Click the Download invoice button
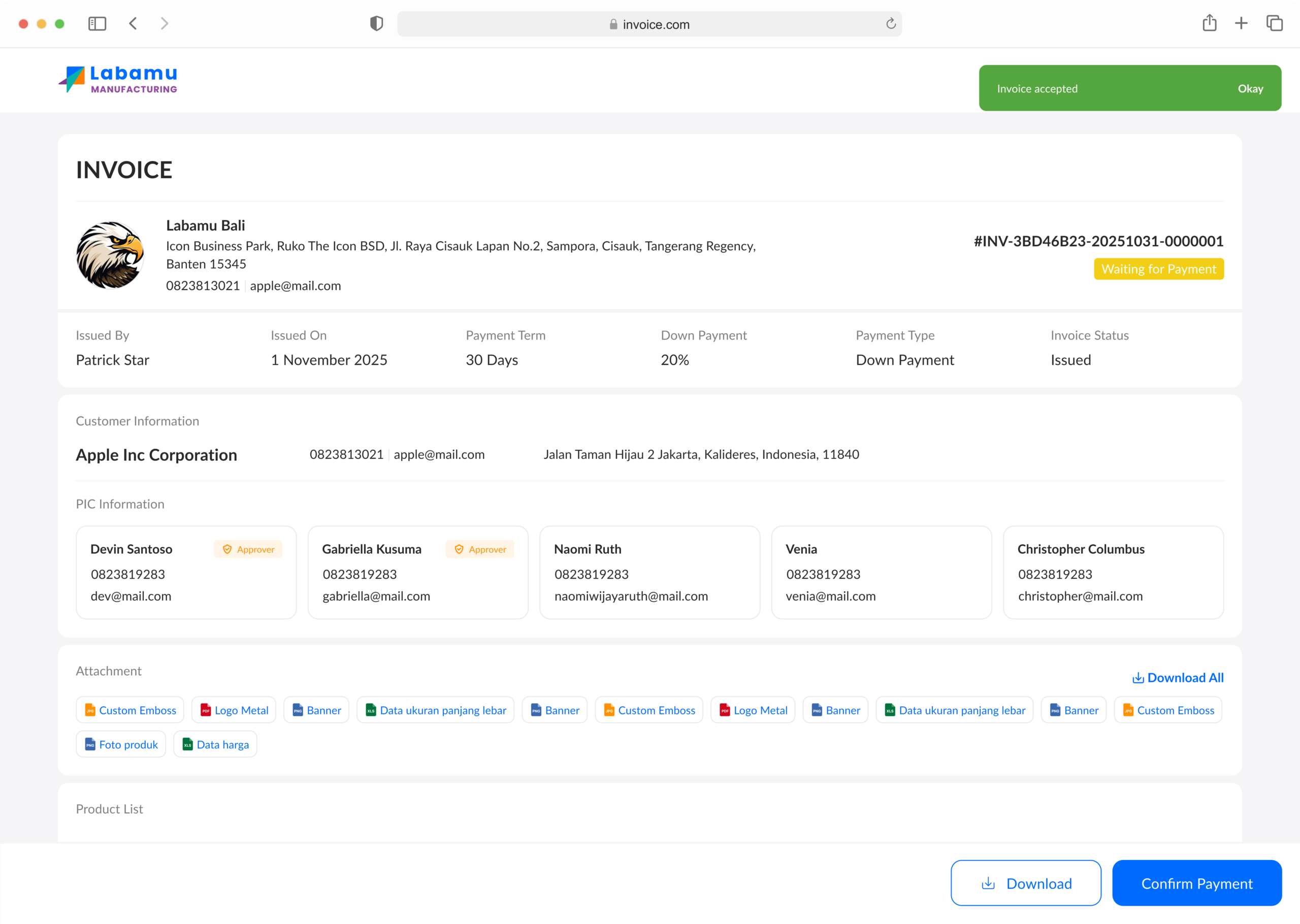Screen dimensions: 1300x924 click(1025, 883)
